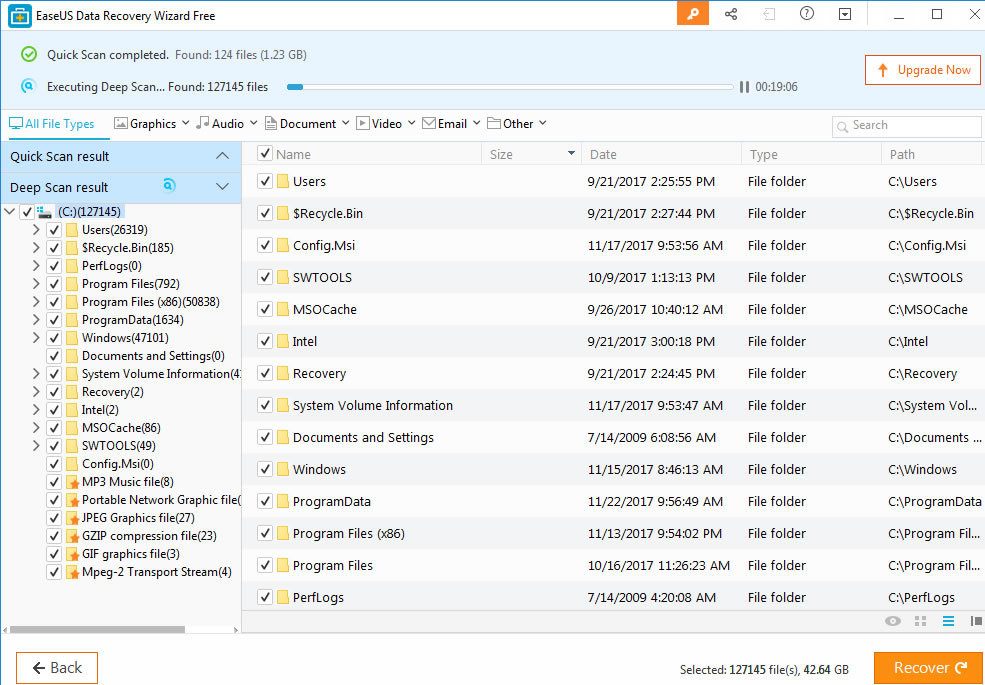Screen dimensions: 985x685
Task: Expand the ProgramData(1634) tree node
Action: (x=36, y=320)
